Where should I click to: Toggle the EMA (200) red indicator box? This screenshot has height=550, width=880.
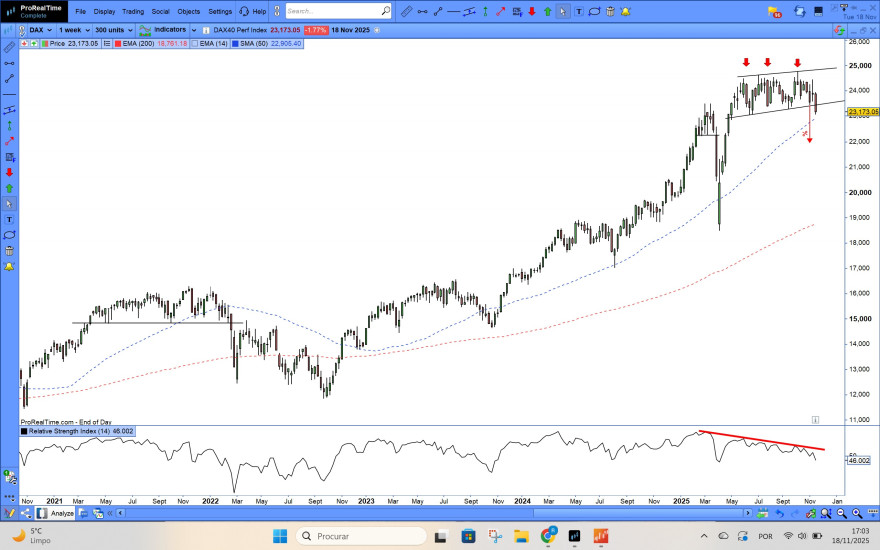coord(118,43)
